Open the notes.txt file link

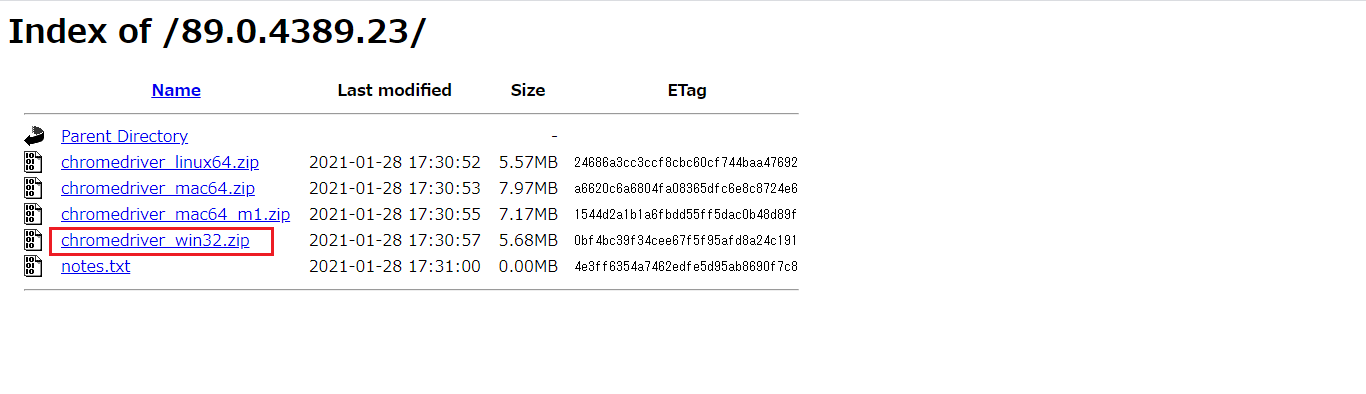click(95, 266)
